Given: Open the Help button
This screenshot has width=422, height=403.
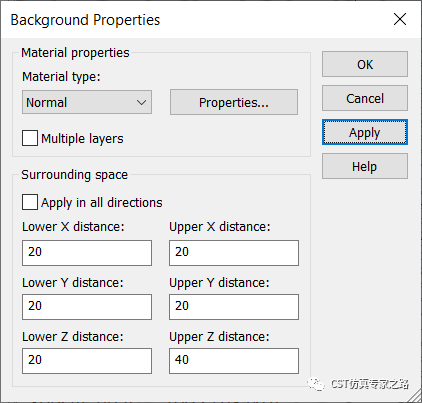Looking at the screenshot, I should [x=365, y=166].
